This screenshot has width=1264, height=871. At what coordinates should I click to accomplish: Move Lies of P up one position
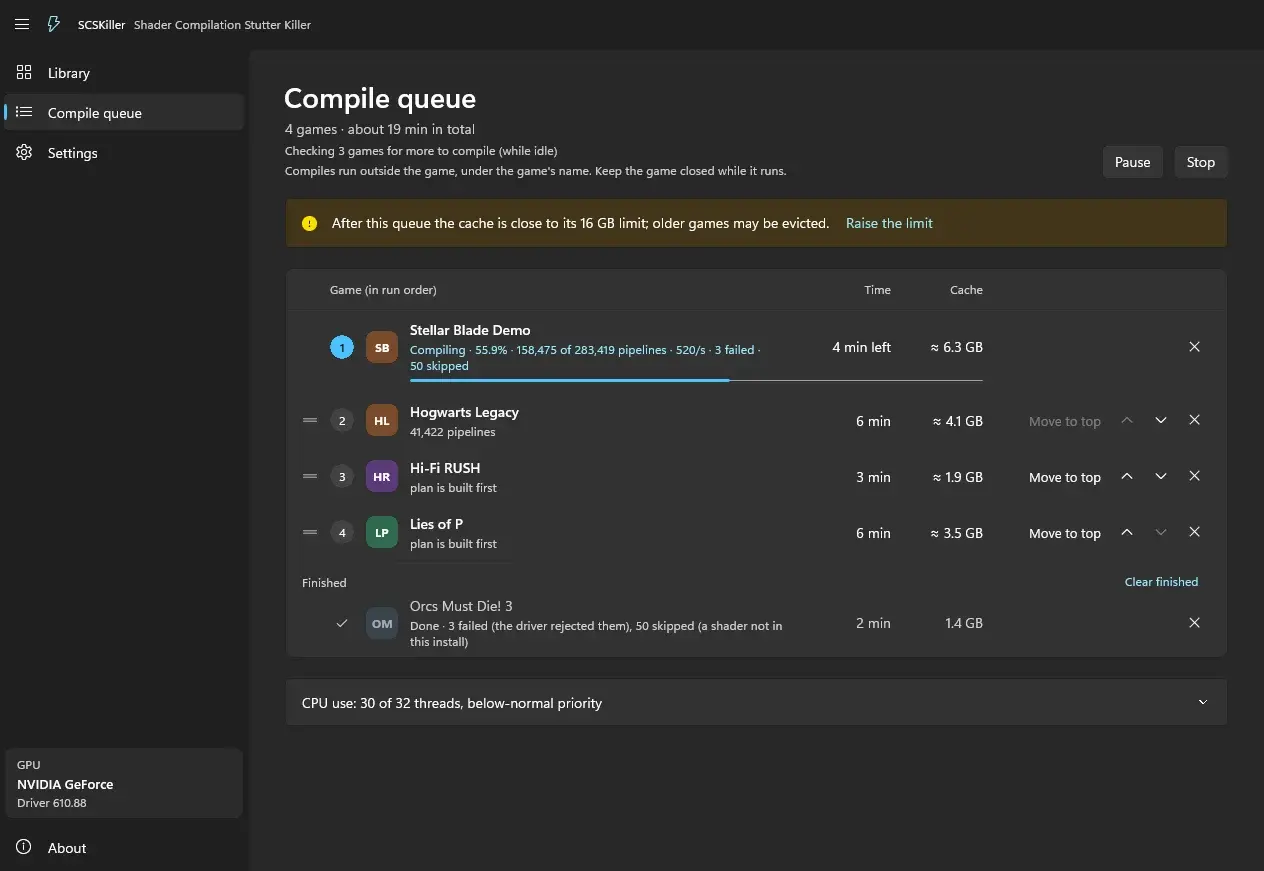point(1127,533)
